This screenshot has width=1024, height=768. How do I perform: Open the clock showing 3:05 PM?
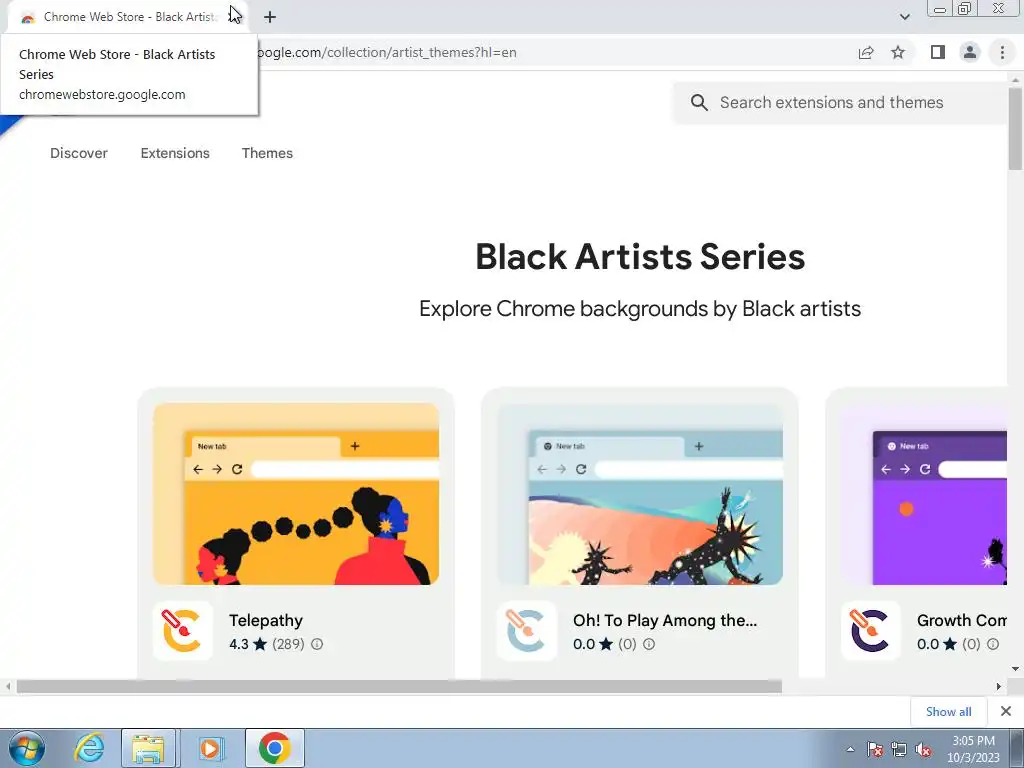point(973,749)
